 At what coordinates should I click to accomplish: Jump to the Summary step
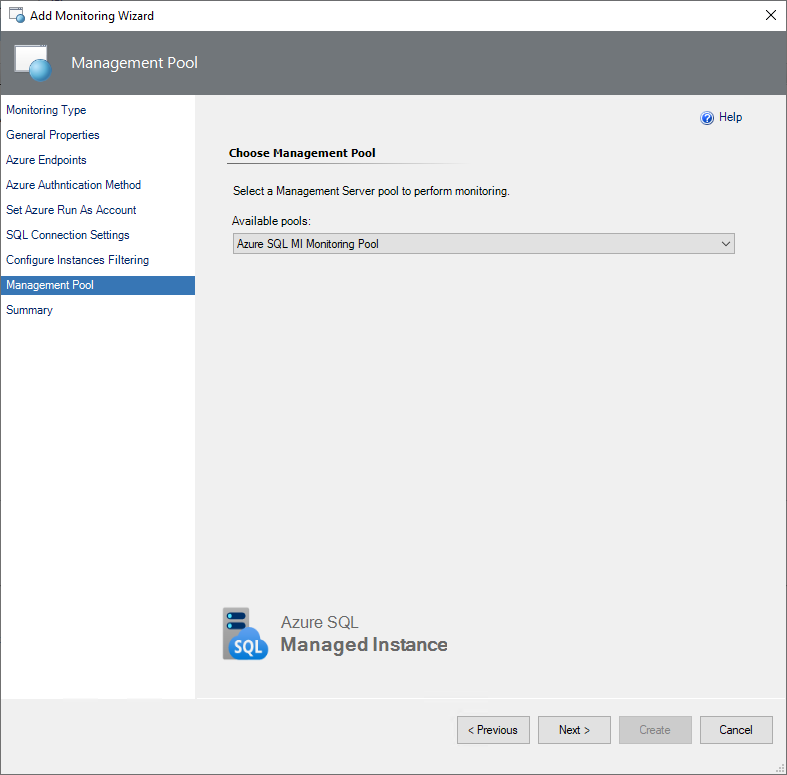pyautogui.click(x=29, y=310)
